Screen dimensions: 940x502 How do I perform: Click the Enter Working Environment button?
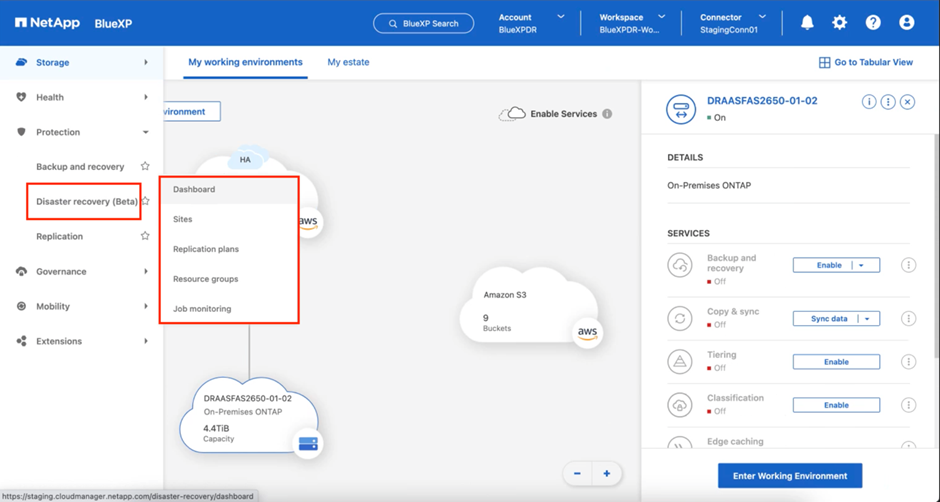click(x=789, y=476)
